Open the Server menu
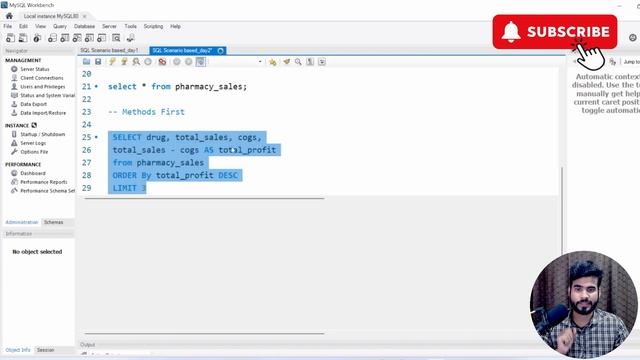 pyautogui.click(x=109, y=26)
